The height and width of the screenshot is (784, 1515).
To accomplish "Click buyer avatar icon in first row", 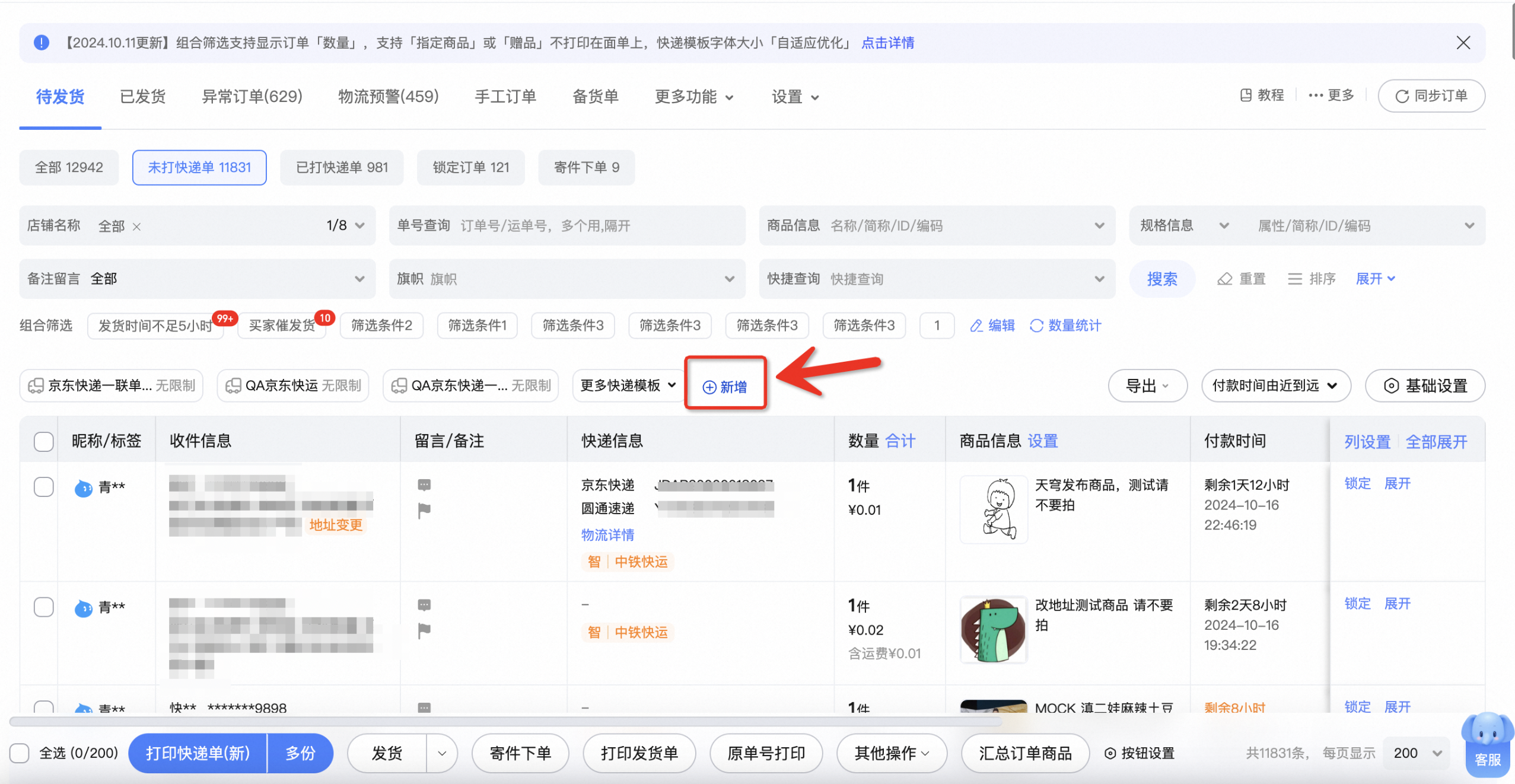I will click(x=84, y=488).
